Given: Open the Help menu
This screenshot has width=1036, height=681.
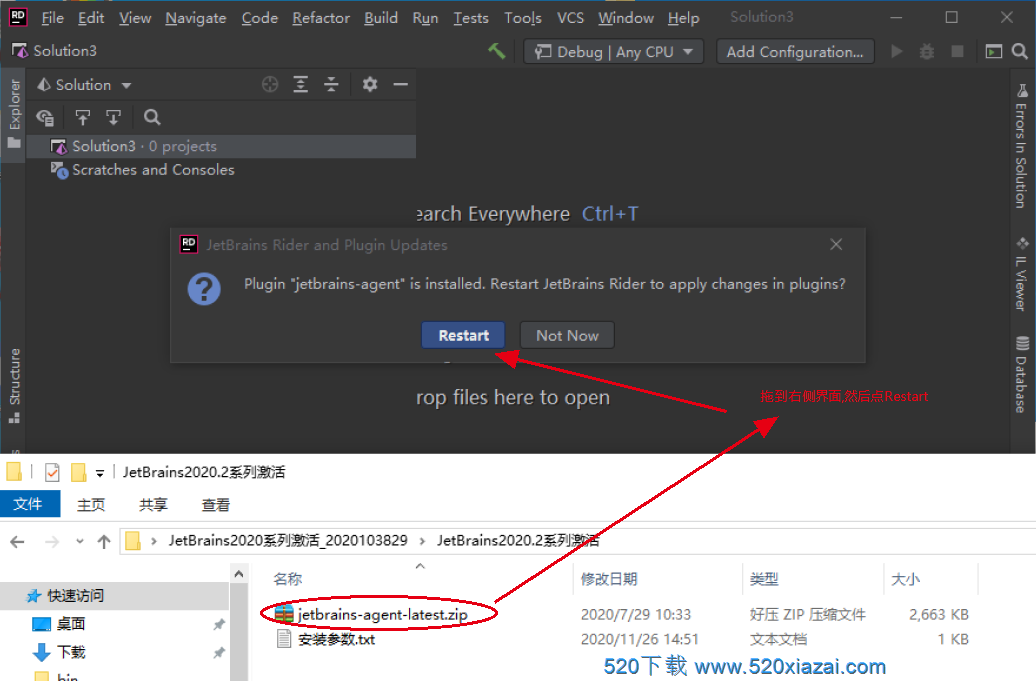Looking at the screenshot, I should pos(683,18).
